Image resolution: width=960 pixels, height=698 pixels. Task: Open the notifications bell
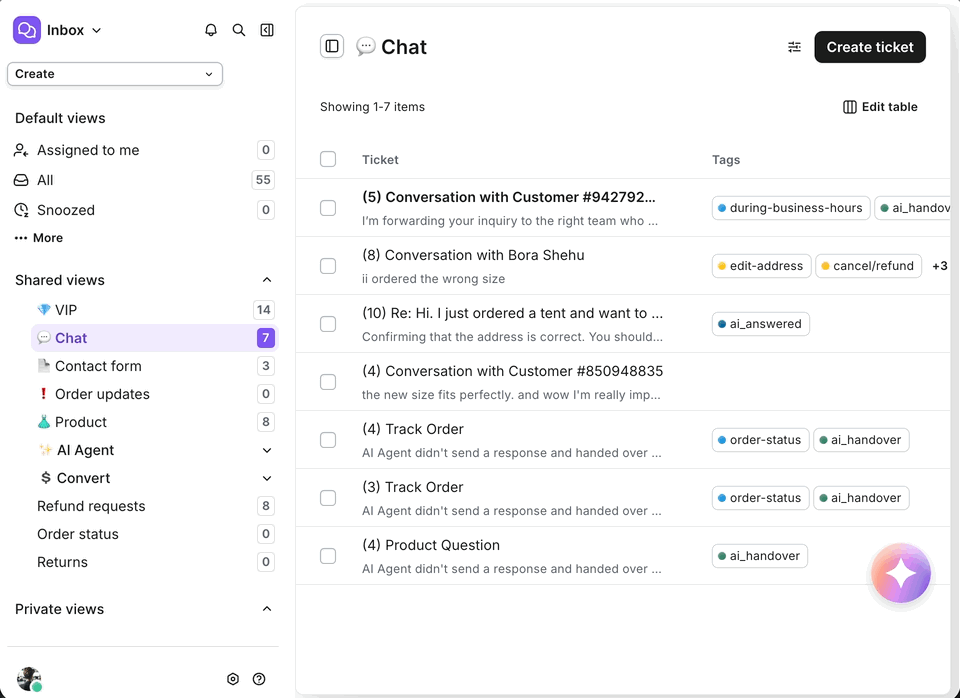[211, 30]
